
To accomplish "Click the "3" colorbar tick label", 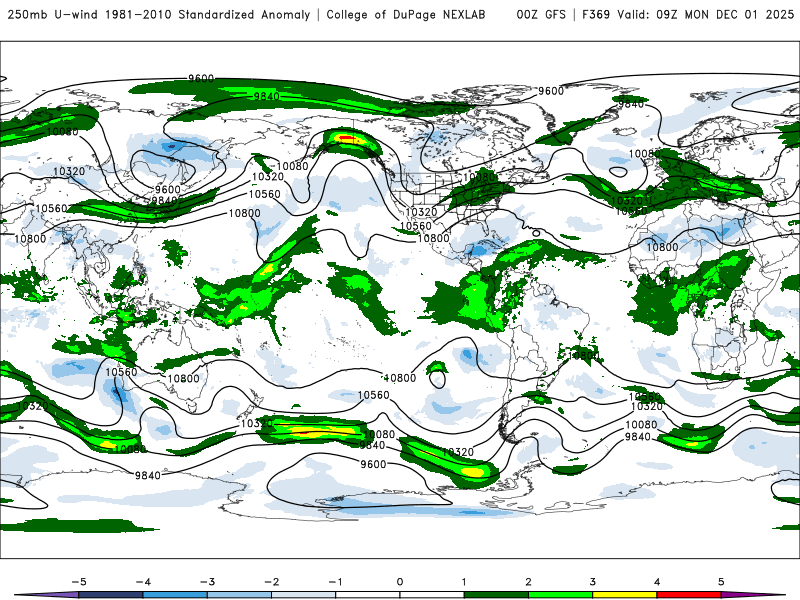I will pyautogui.click(x=593, y=582).
